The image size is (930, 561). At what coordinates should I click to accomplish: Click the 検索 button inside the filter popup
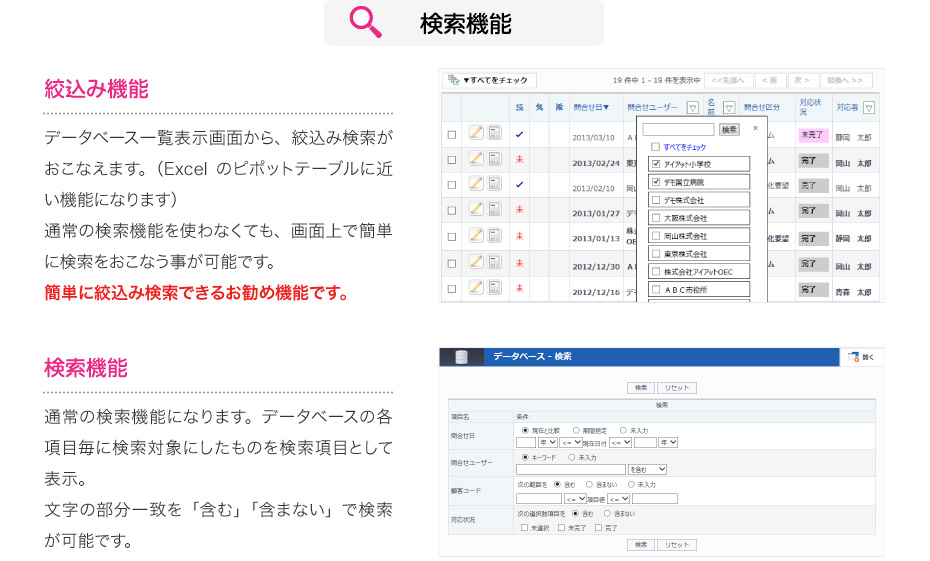pos(729,129)
